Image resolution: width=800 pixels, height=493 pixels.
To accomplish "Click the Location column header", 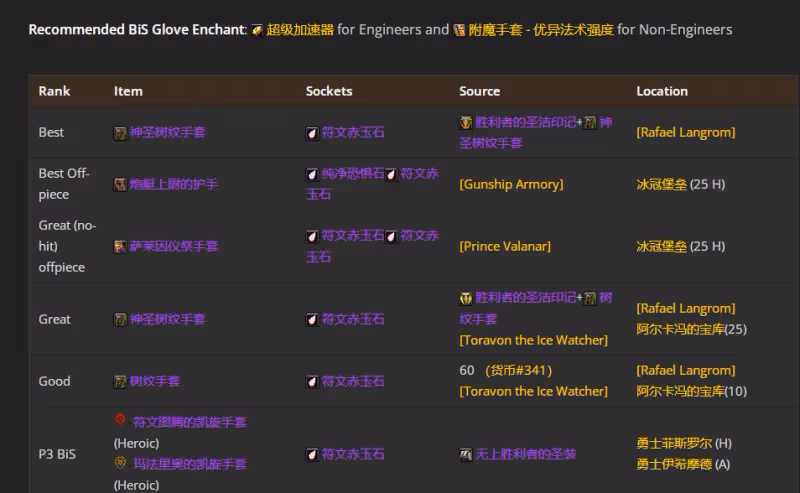I will 662,91.
